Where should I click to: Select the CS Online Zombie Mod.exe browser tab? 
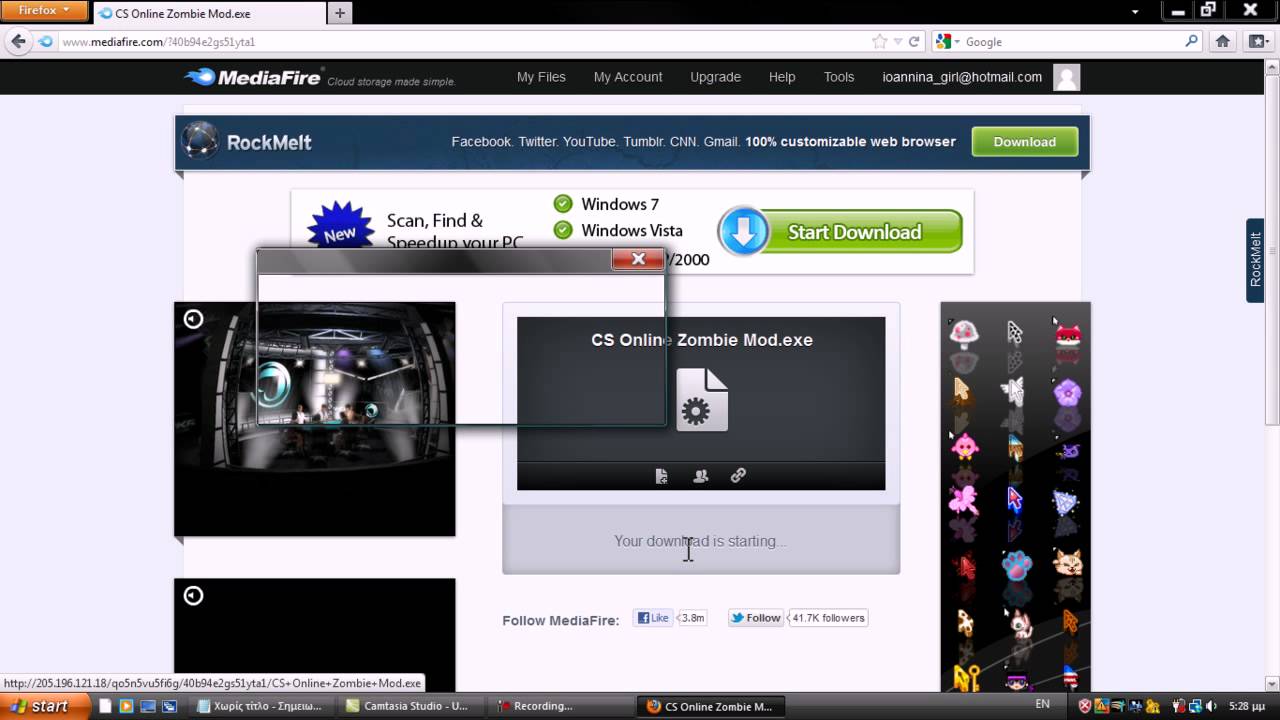pos(209,13)
